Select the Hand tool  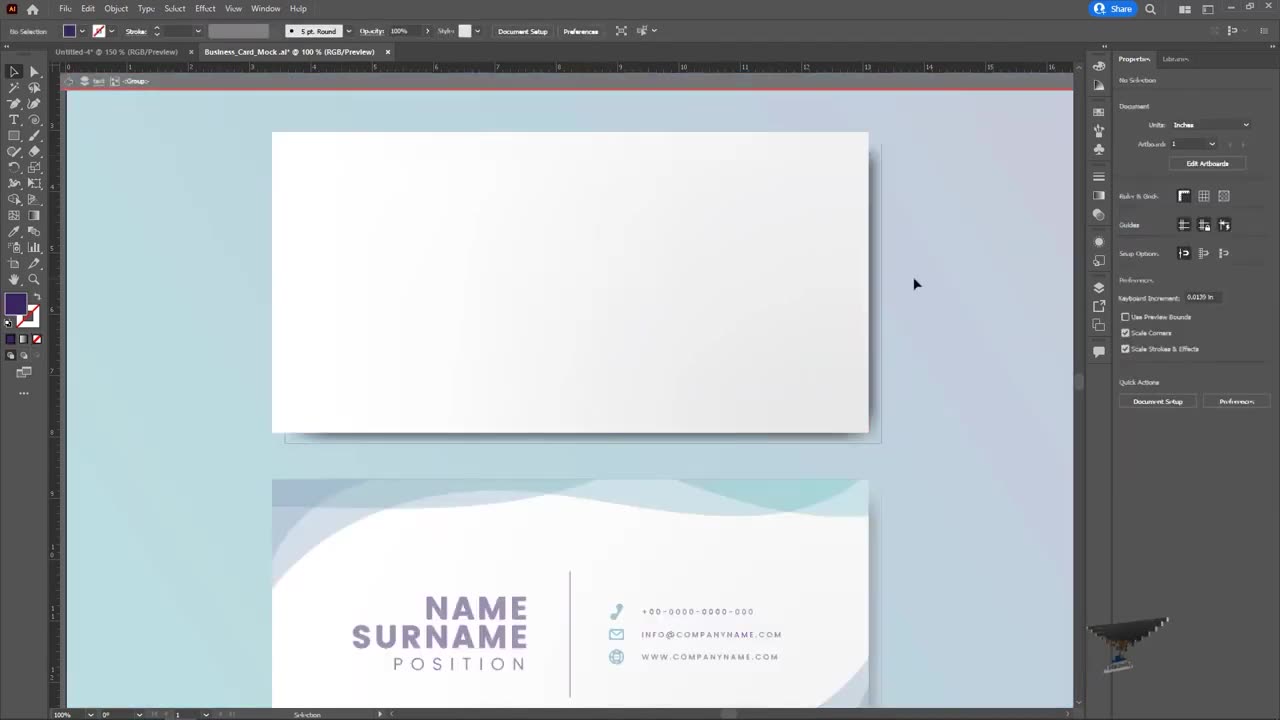tap(14, 280)
